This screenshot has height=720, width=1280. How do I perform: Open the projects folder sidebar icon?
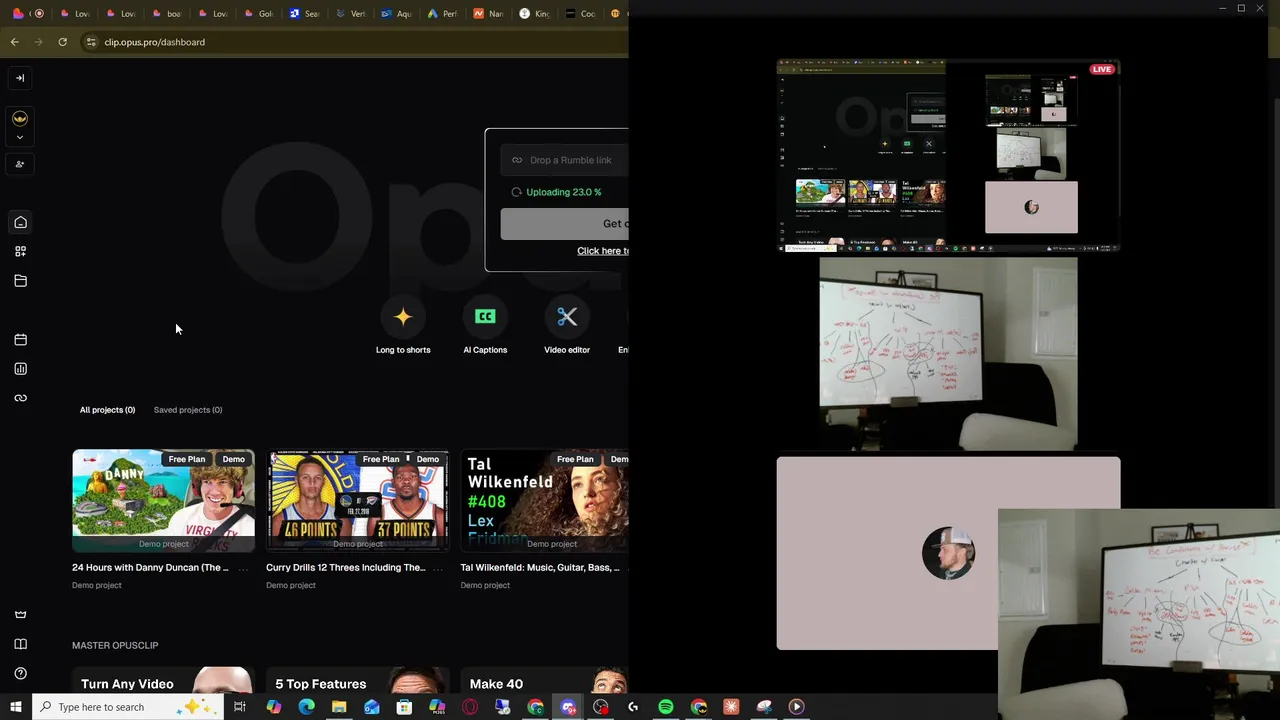point(20,281)
